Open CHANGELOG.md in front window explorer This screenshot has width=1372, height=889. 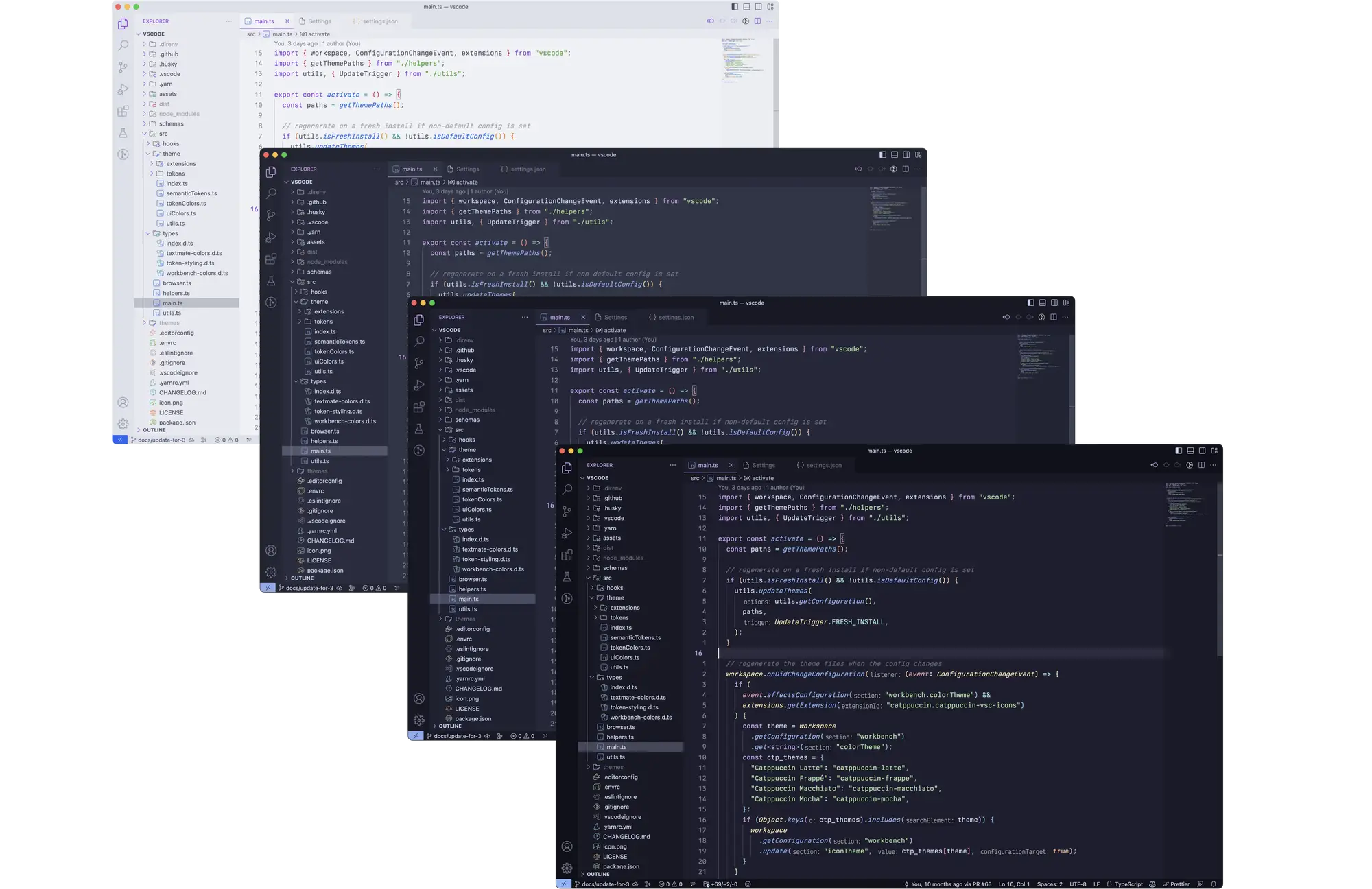(631, 836)
